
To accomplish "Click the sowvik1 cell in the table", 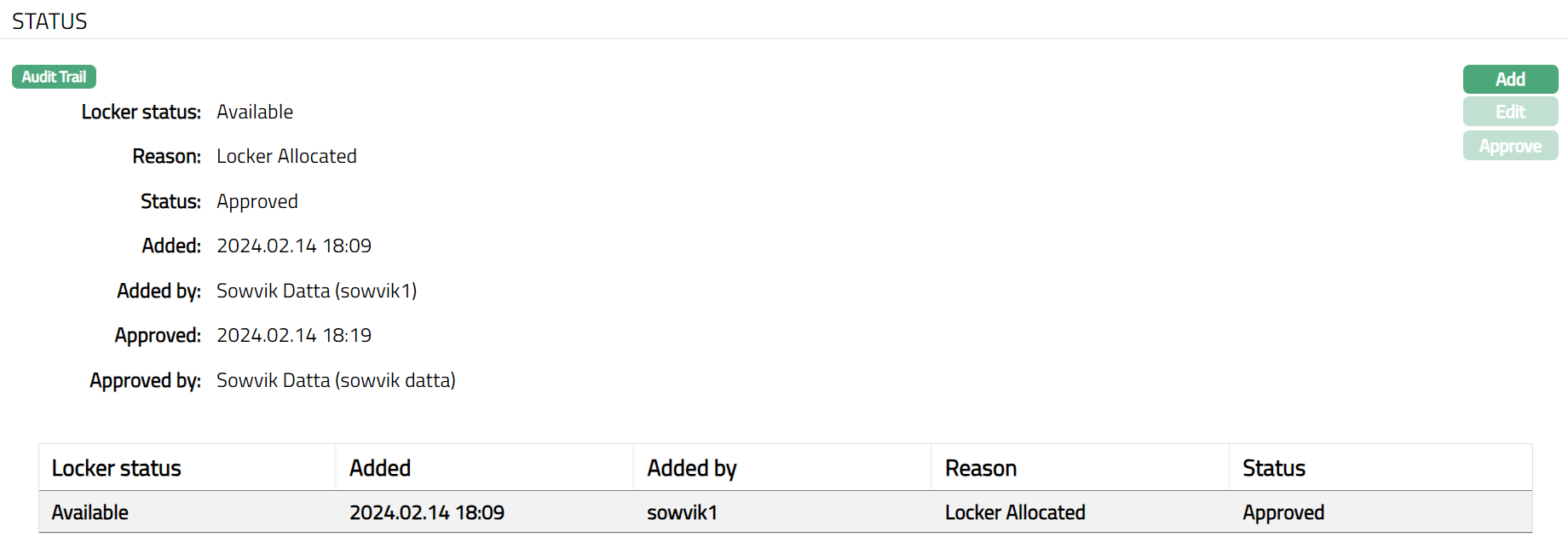I will 683,512.
